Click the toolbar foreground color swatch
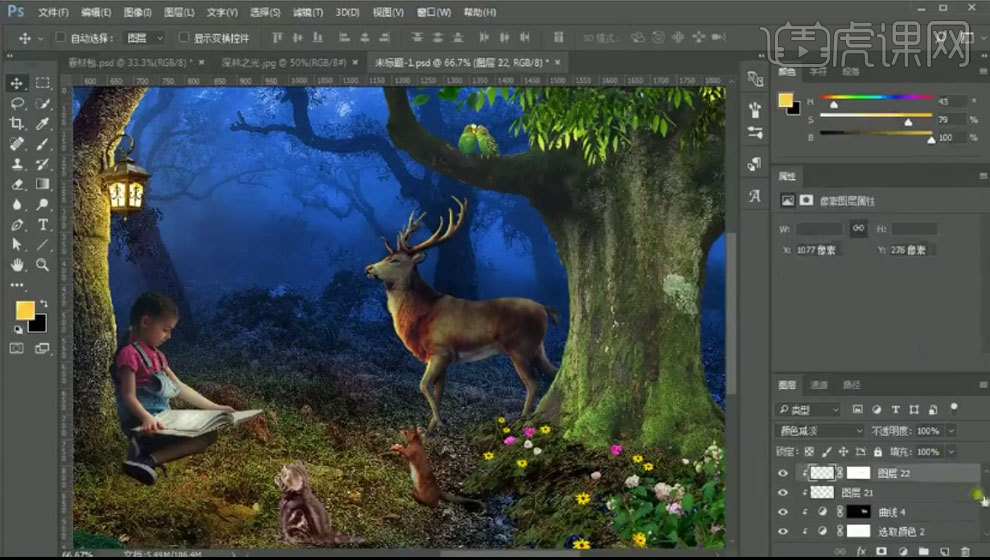The width and height of the screenshot is (990, 560). tap(25, 310)
